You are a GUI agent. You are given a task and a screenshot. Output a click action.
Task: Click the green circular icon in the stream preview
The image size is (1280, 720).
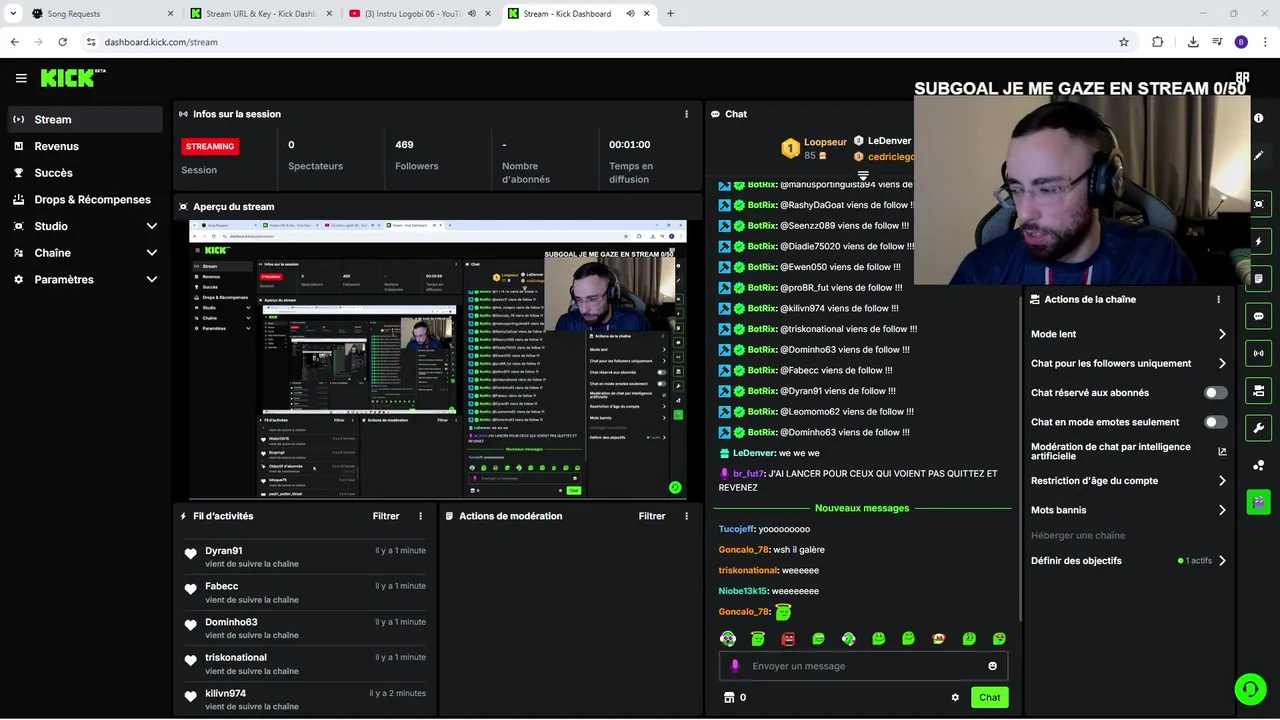[x=675, y=488]
